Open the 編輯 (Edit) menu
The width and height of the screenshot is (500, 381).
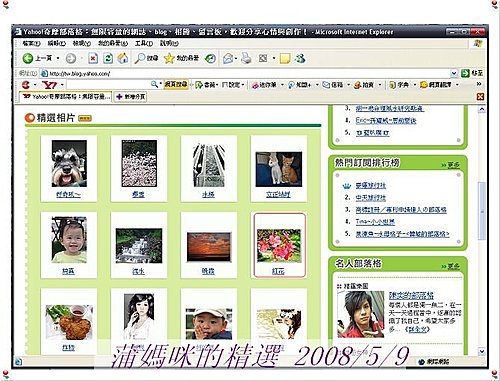tap(56, 43)
